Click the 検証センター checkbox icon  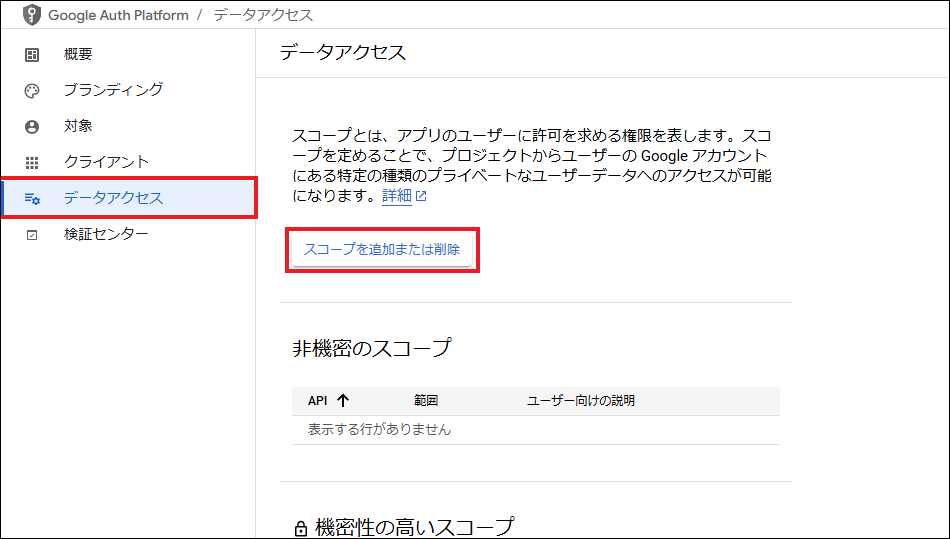tap(32, 234)
